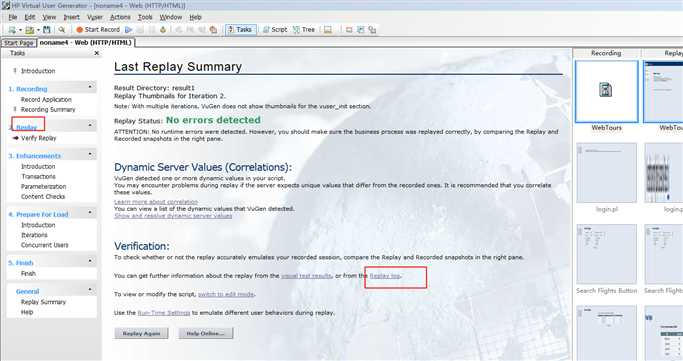This screenshot has width=683, height=361.
Task: Click the Start Record button
Action: pos(98,30)
